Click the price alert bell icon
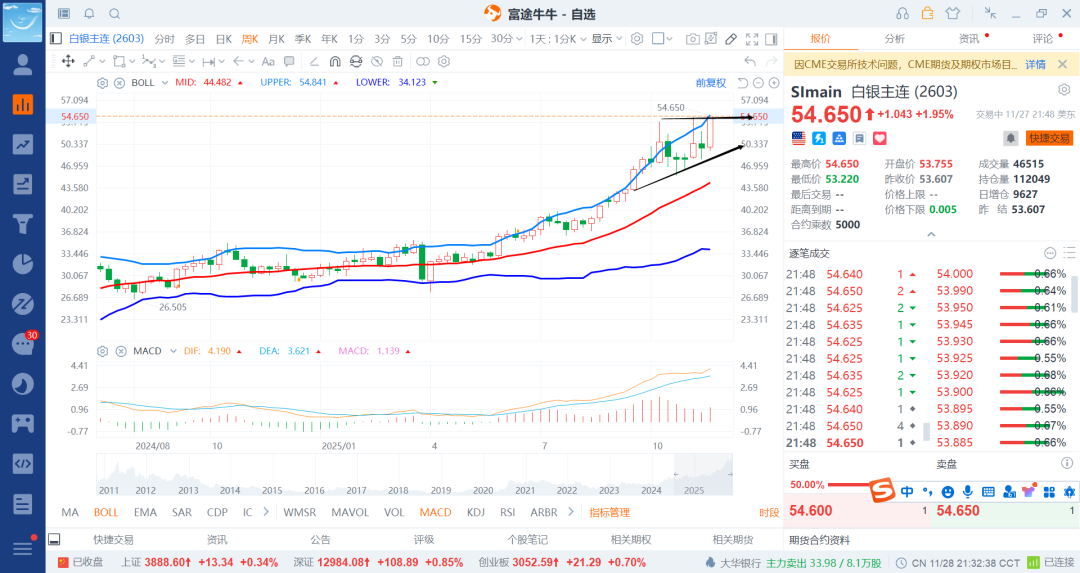1080x573 pixels. tap(1010, 138)
